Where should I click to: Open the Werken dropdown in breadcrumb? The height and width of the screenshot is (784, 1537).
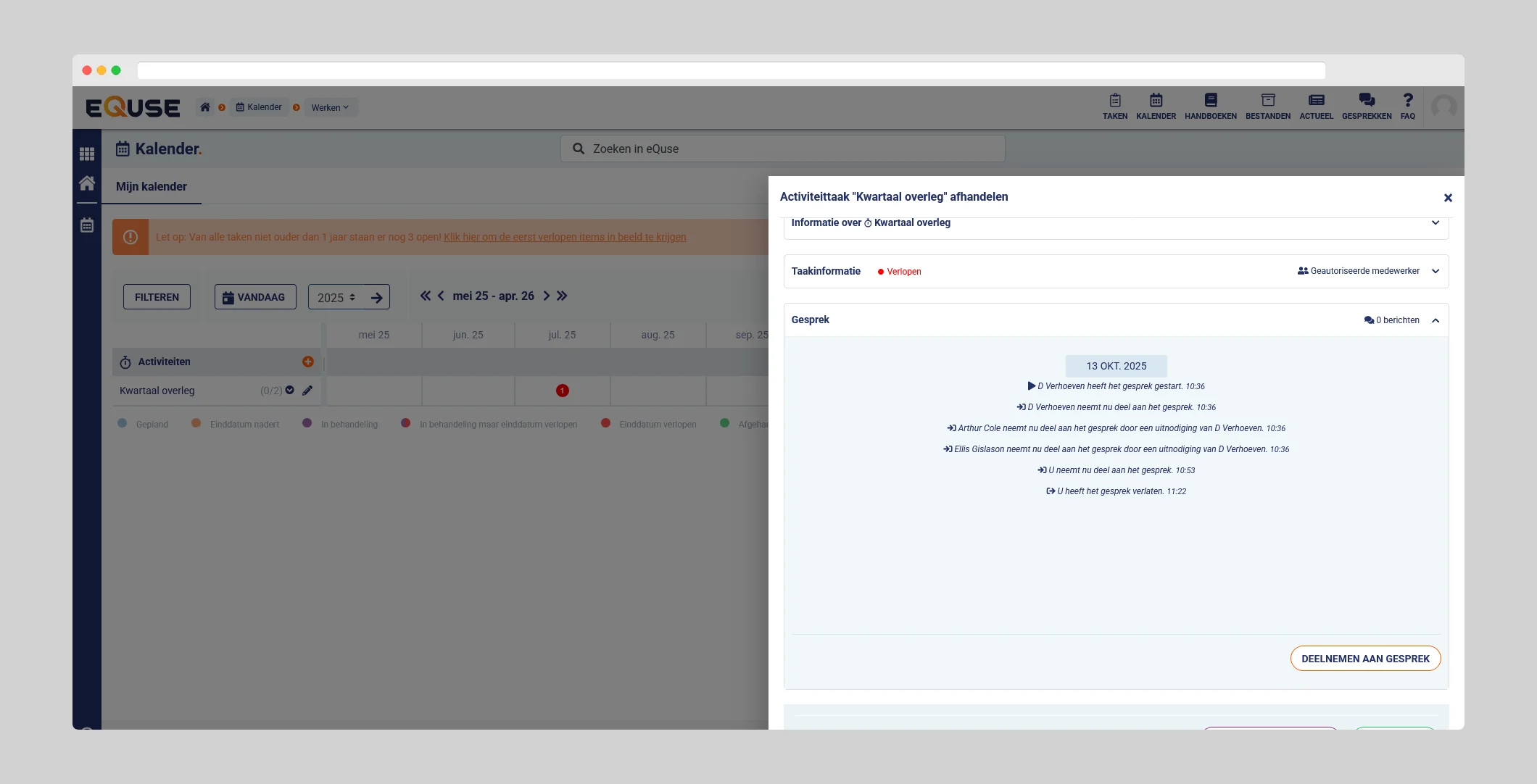(x=330, y=107)
